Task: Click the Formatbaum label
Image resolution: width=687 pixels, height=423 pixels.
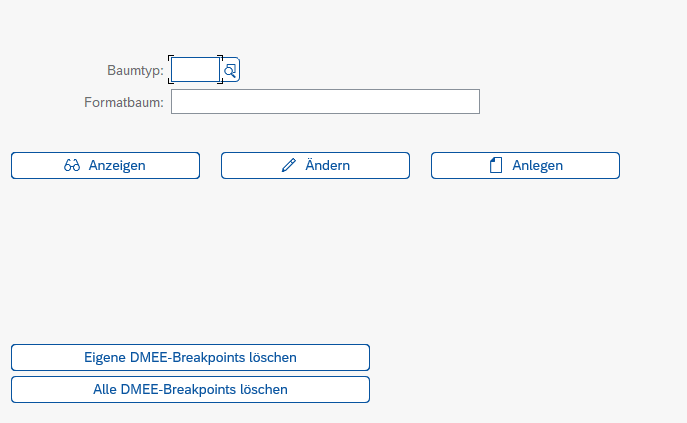Action: coord(125,102)
